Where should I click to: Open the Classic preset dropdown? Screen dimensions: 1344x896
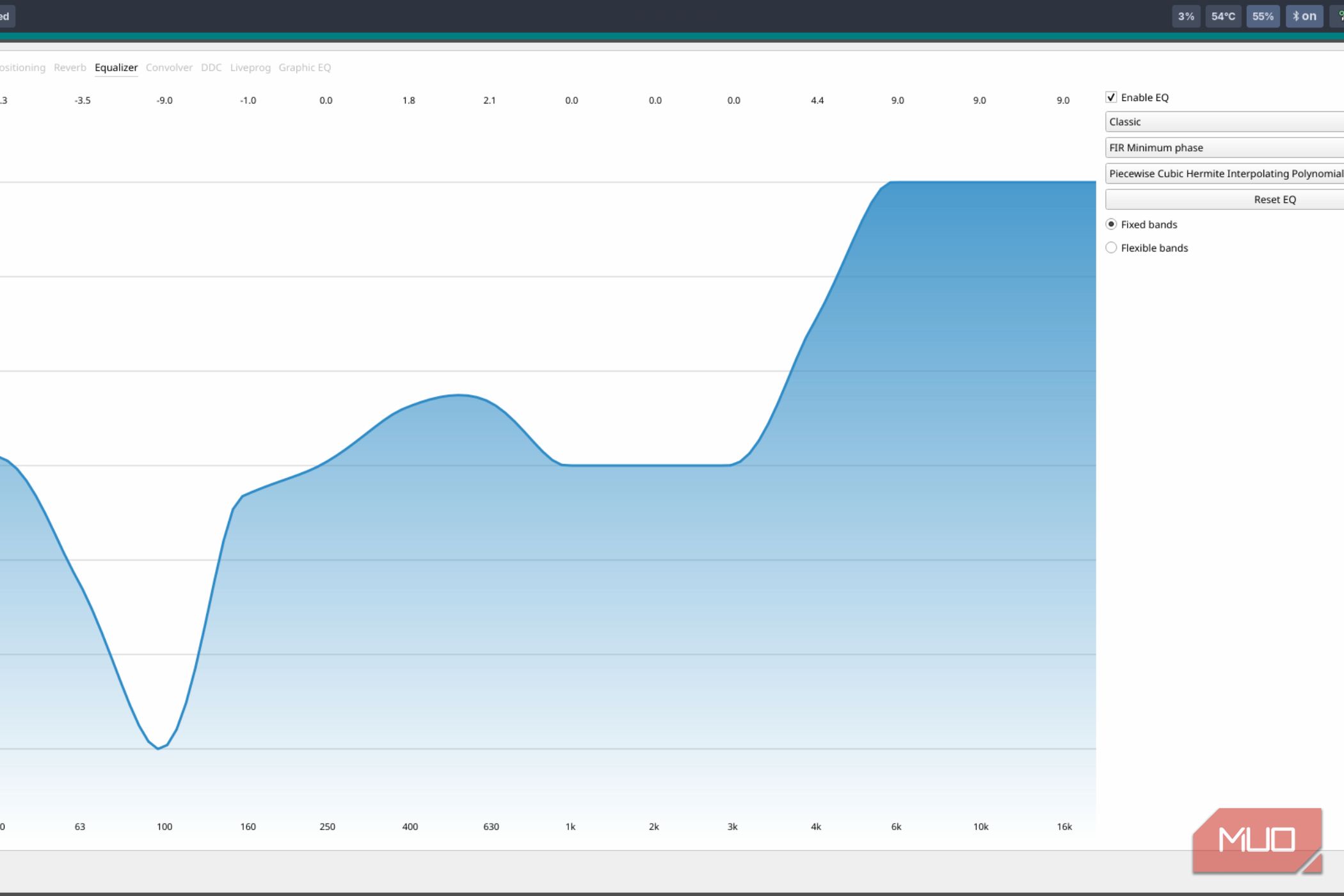point(1224,122)
